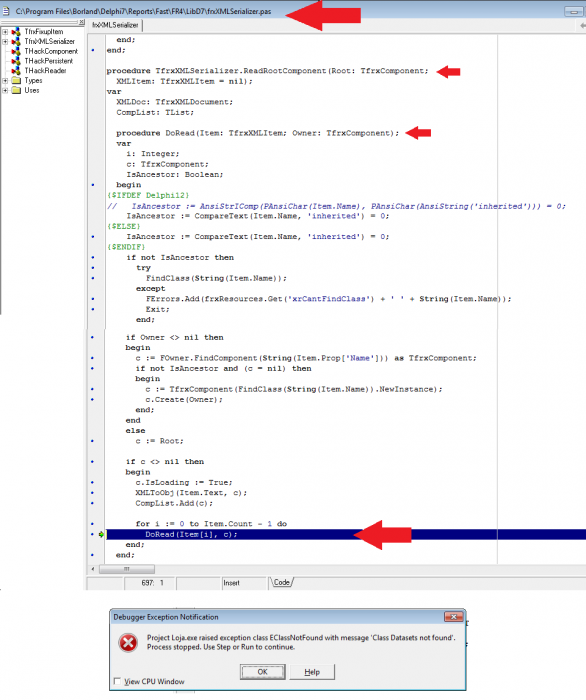Screen dimensions: 586x700
Task: Click the Types folder icon
Action: click(x=17, y=80)
